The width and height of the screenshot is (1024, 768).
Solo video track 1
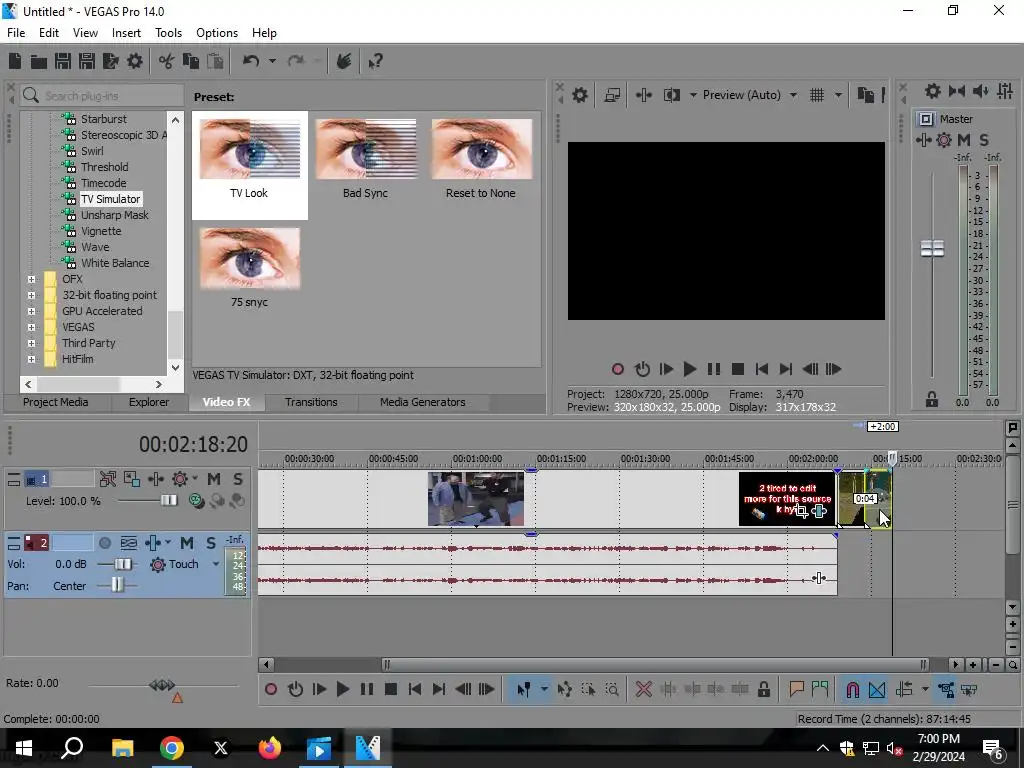tap(238, 479)
